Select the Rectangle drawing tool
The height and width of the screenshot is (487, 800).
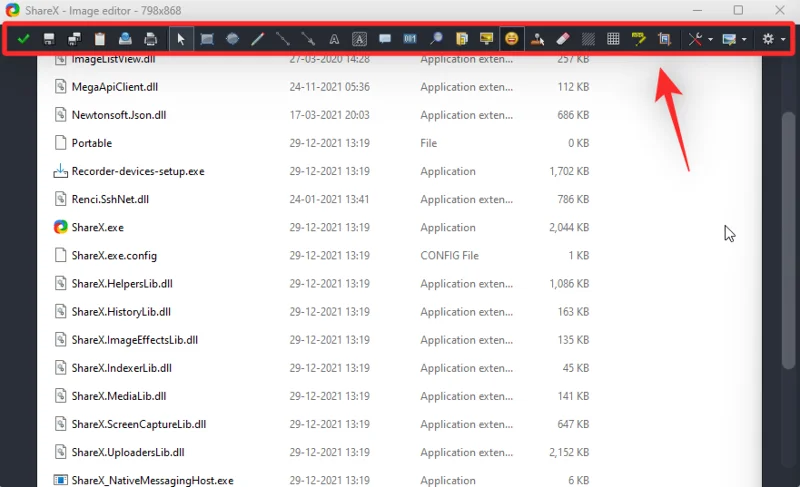207,39
